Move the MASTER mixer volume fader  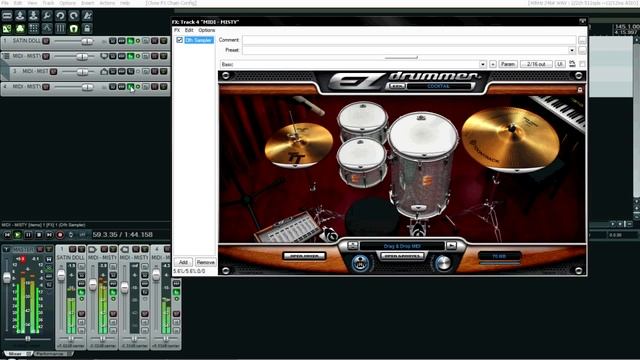7,278
